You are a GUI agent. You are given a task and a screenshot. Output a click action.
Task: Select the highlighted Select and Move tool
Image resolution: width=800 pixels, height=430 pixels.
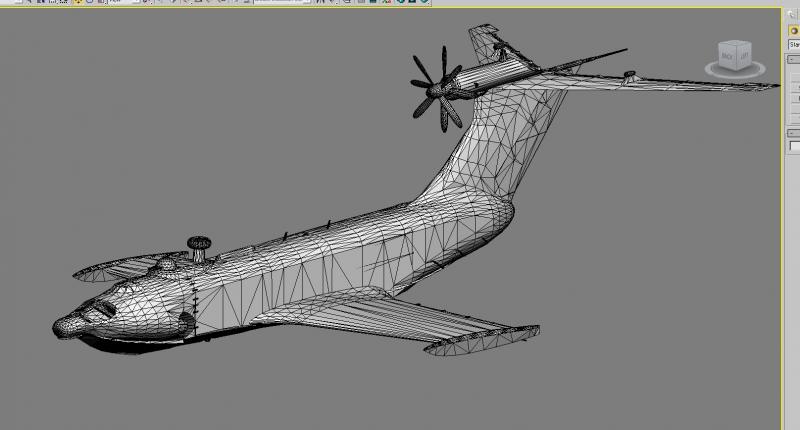[x=78, y=2]
